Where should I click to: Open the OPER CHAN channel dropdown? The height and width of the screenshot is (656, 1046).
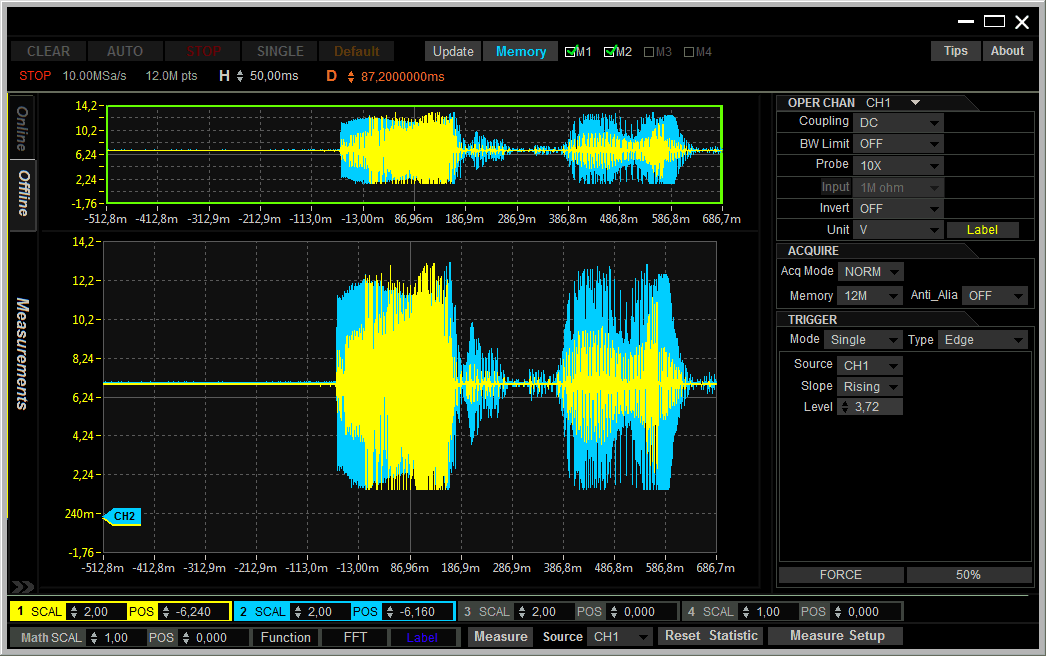coord(893,103)
